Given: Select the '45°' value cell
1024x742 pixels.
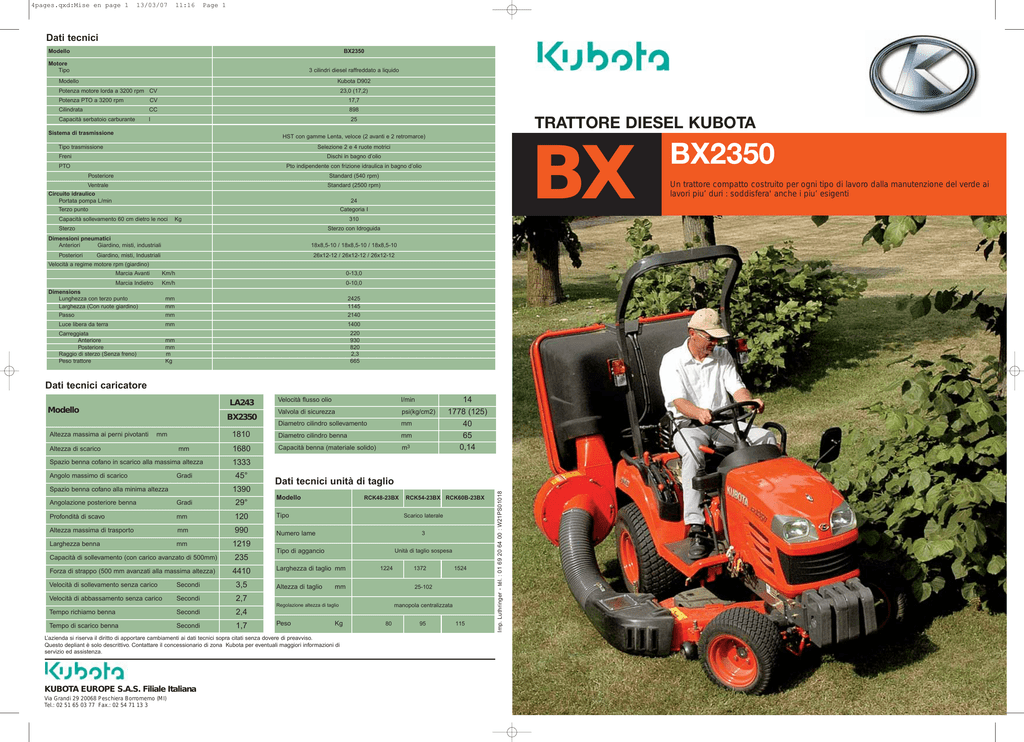Looking at the screenshot, I should tap(242, 476).
